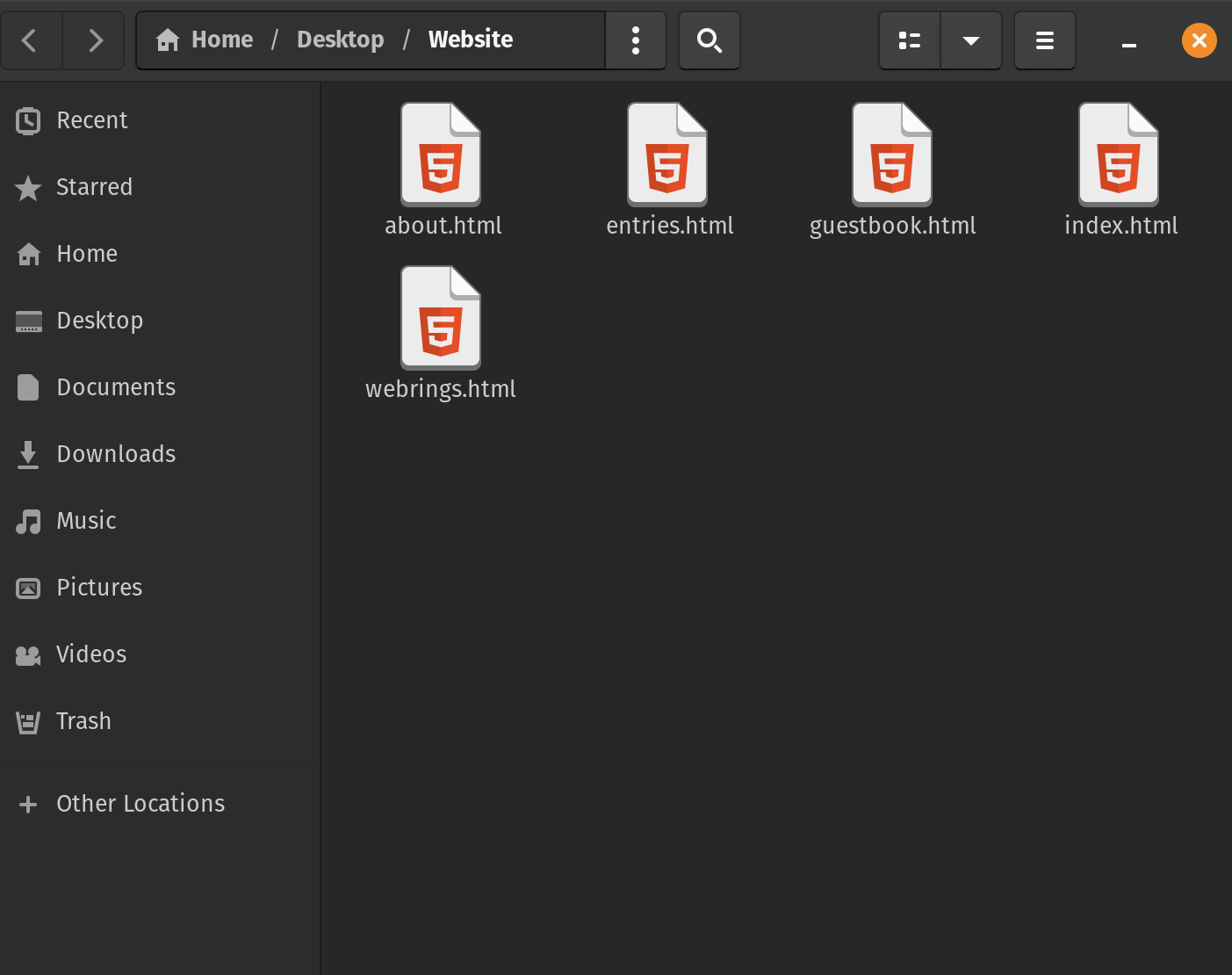The width and height of the screenshot is (1232, 975).
Task: Open Trash from the sidebar
Action: (83, 721)
